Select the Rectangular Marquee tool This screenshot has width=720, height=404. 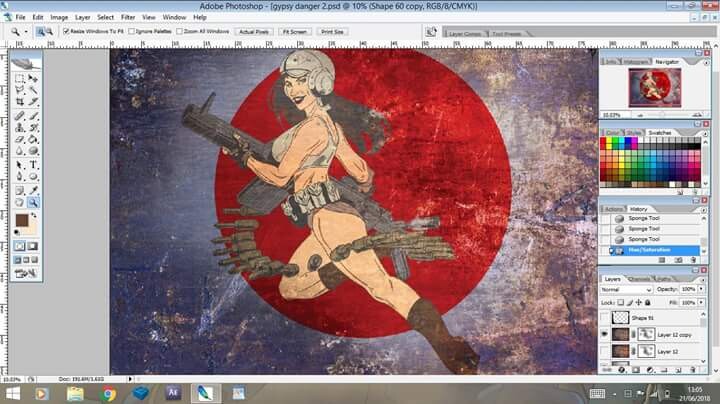[19, 79]
